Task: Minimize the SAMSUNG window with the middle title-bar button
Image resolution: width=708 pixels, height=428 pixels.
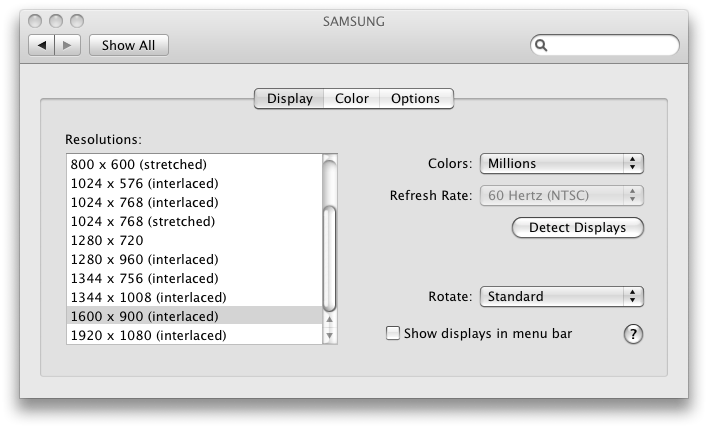Action: (56, 21)
